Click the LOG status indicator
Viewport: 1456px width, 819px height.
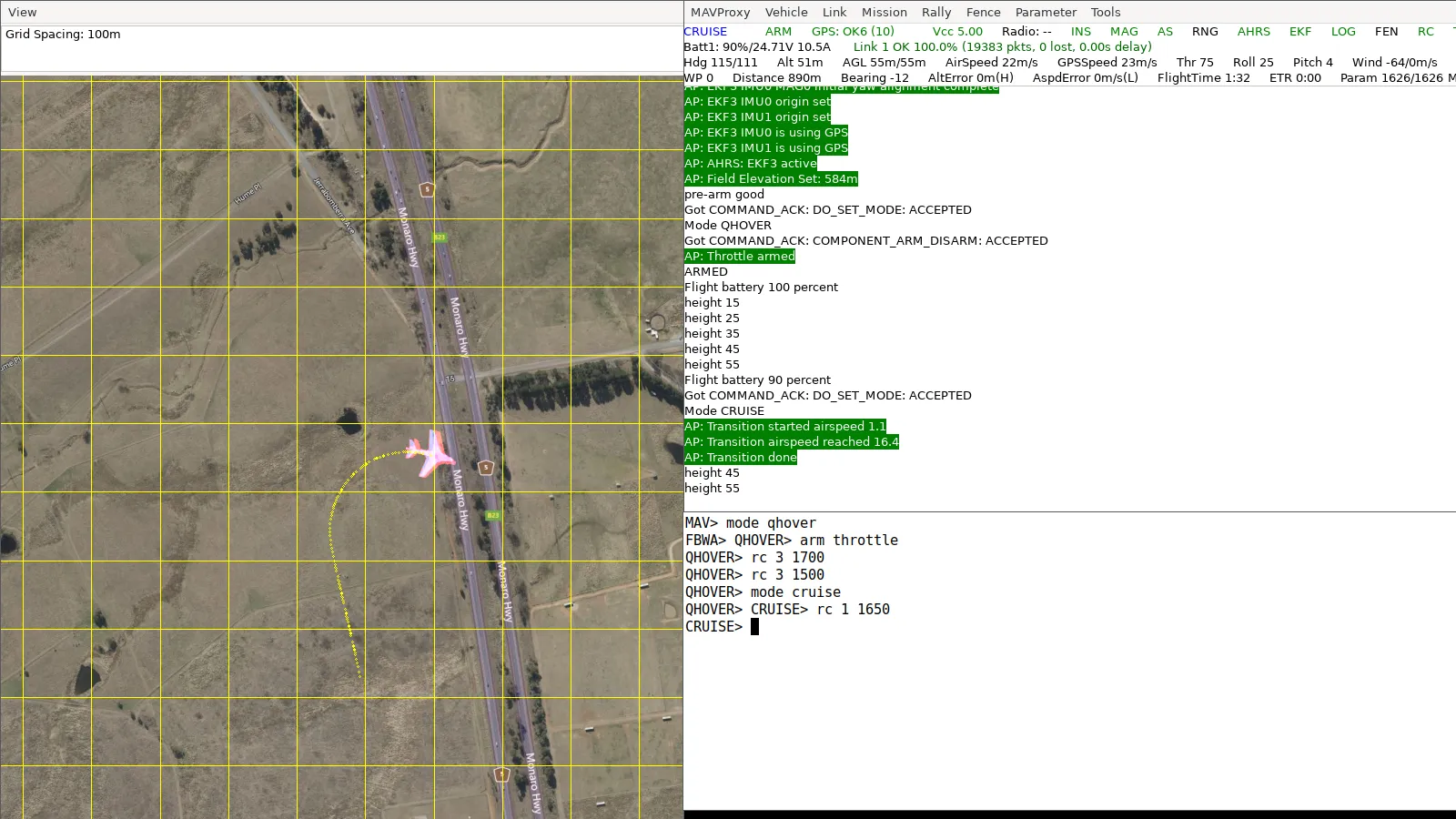click(x=1343, y=31)
